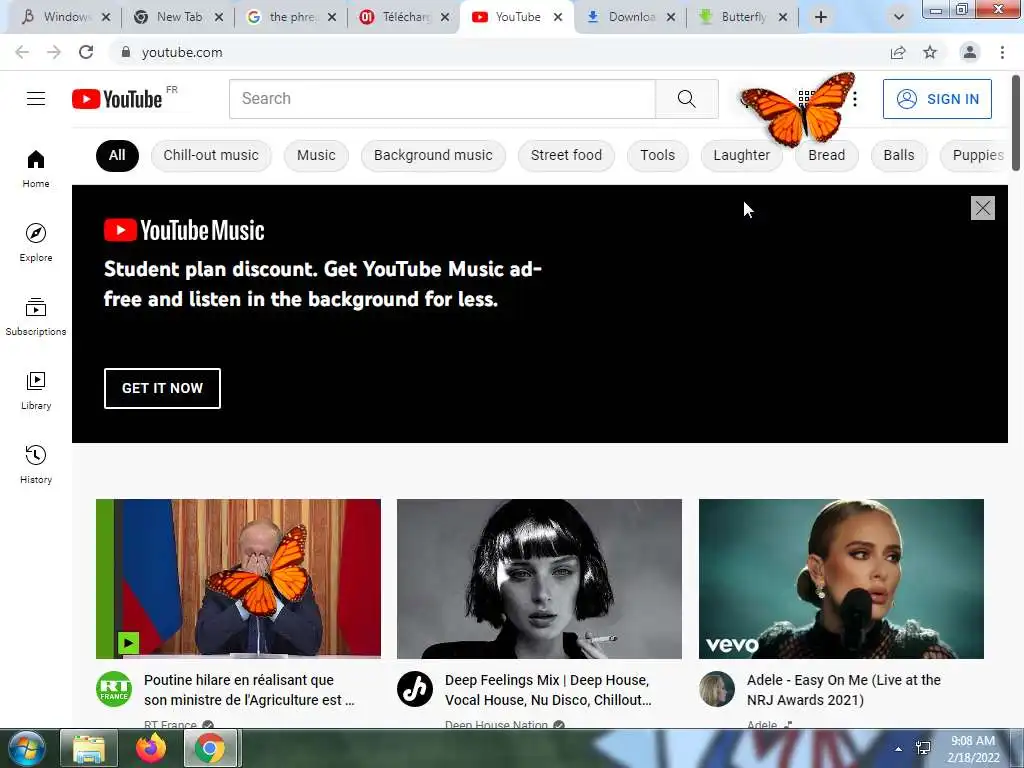This screenshot has width=1024, height=768.
Task: Open Poutine hilare video title
Action: pos(249,690)
